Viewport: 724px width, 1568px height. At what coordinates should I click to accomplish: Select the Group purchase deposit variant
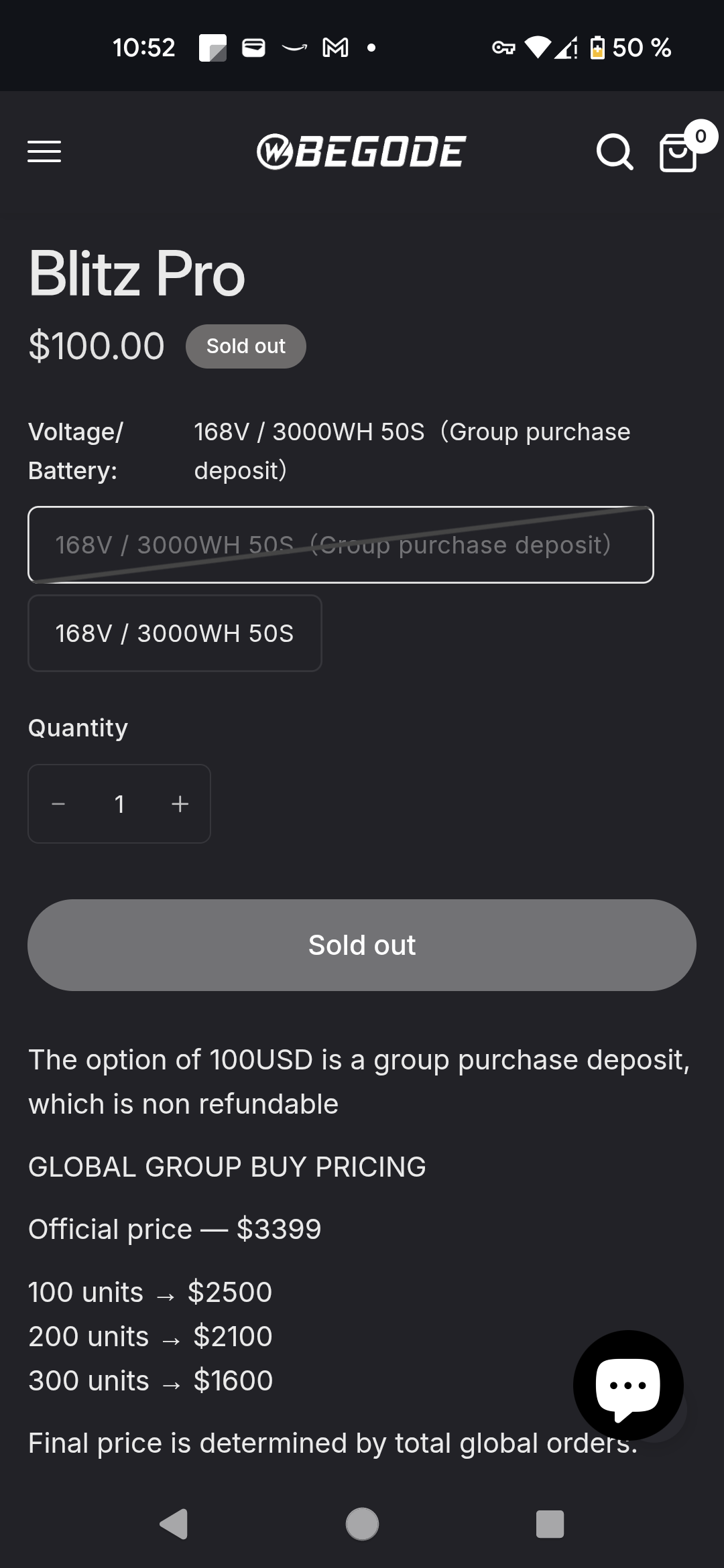tap(341, 545)
